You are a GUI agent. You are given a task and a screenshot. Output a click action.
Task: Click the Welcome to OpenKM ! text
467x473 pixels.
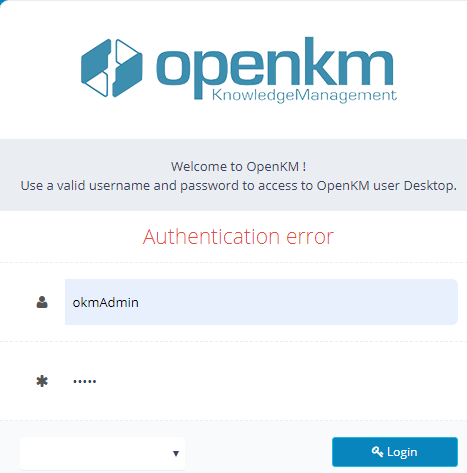coord(239,166)
